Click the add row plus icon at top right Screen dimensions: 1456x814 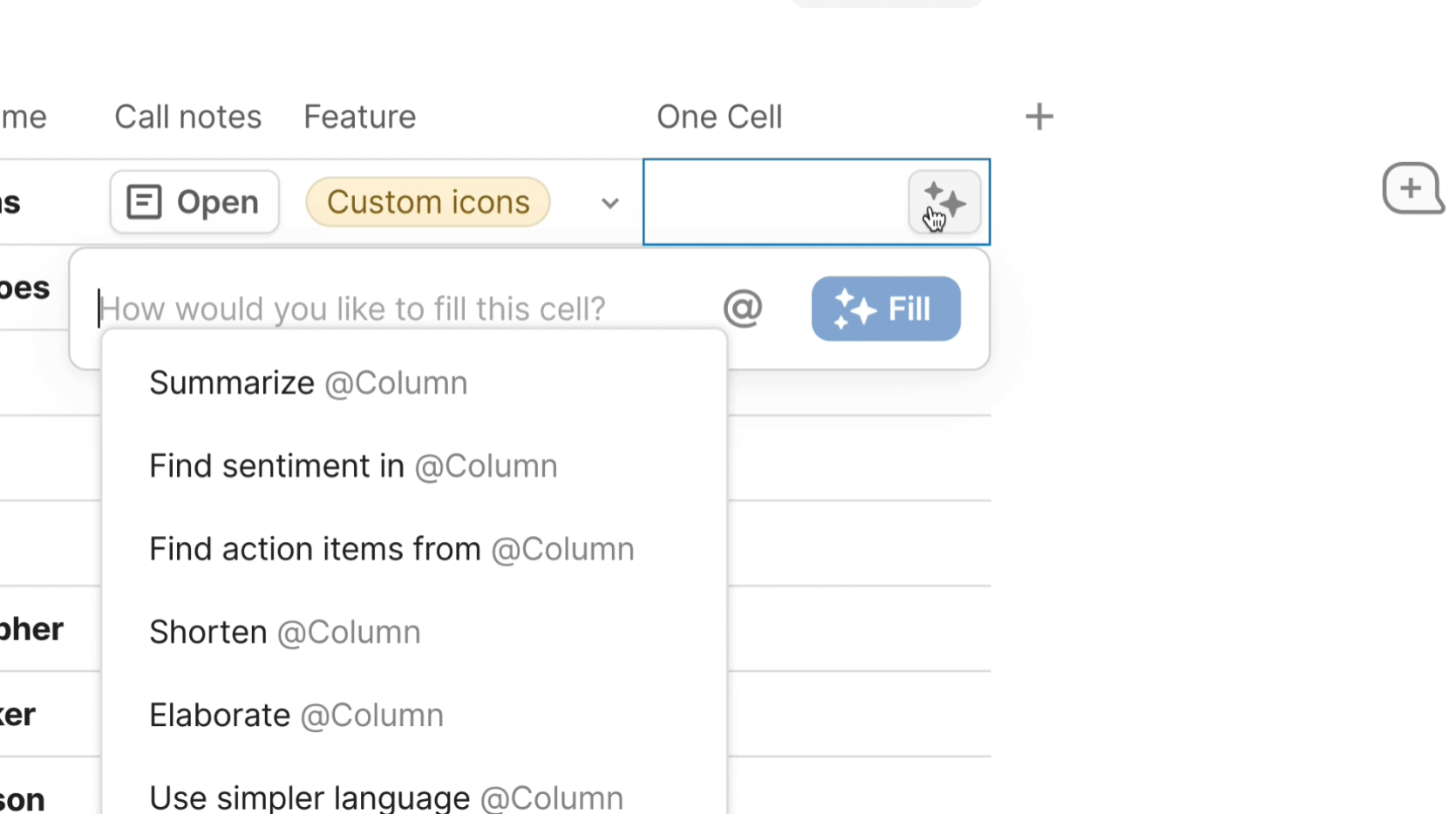[1412, 187]
